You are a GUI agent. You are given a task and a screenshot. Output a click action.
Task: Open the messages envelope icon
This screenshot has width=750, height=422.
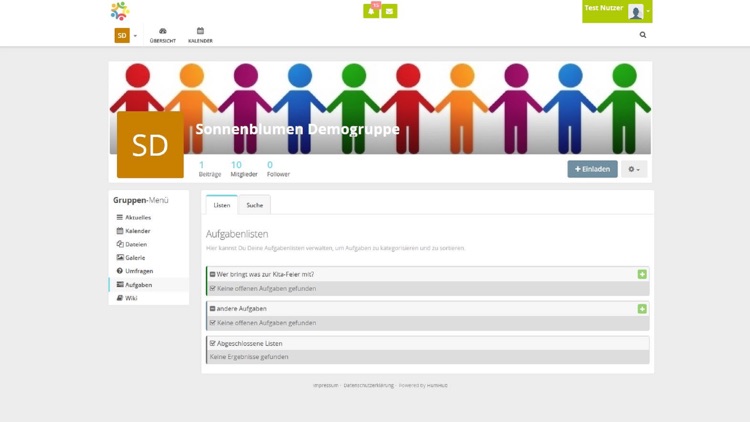tap(389, 11)
